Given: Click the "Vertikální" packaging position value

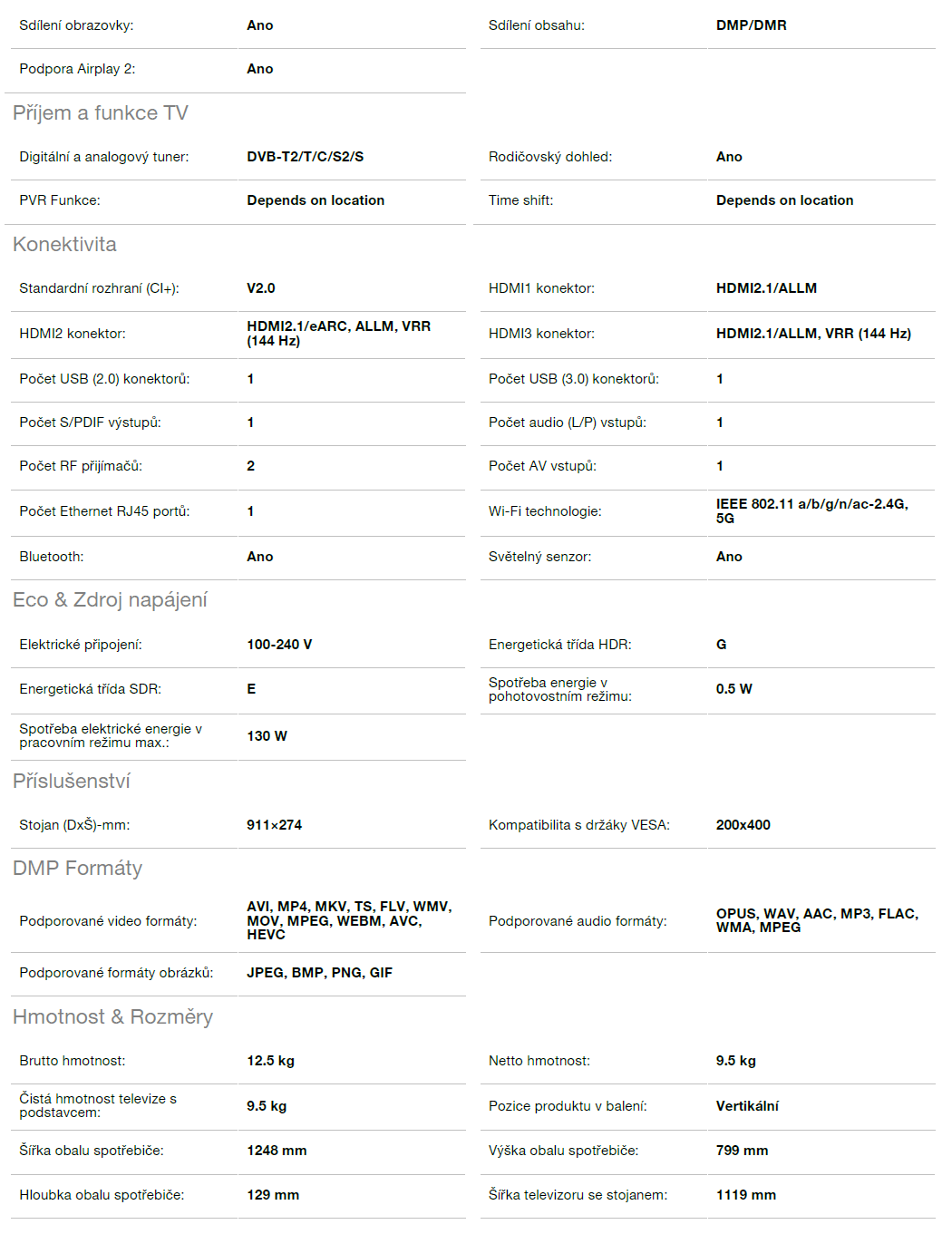Looking at the screenshot, I should (747, 1106).
